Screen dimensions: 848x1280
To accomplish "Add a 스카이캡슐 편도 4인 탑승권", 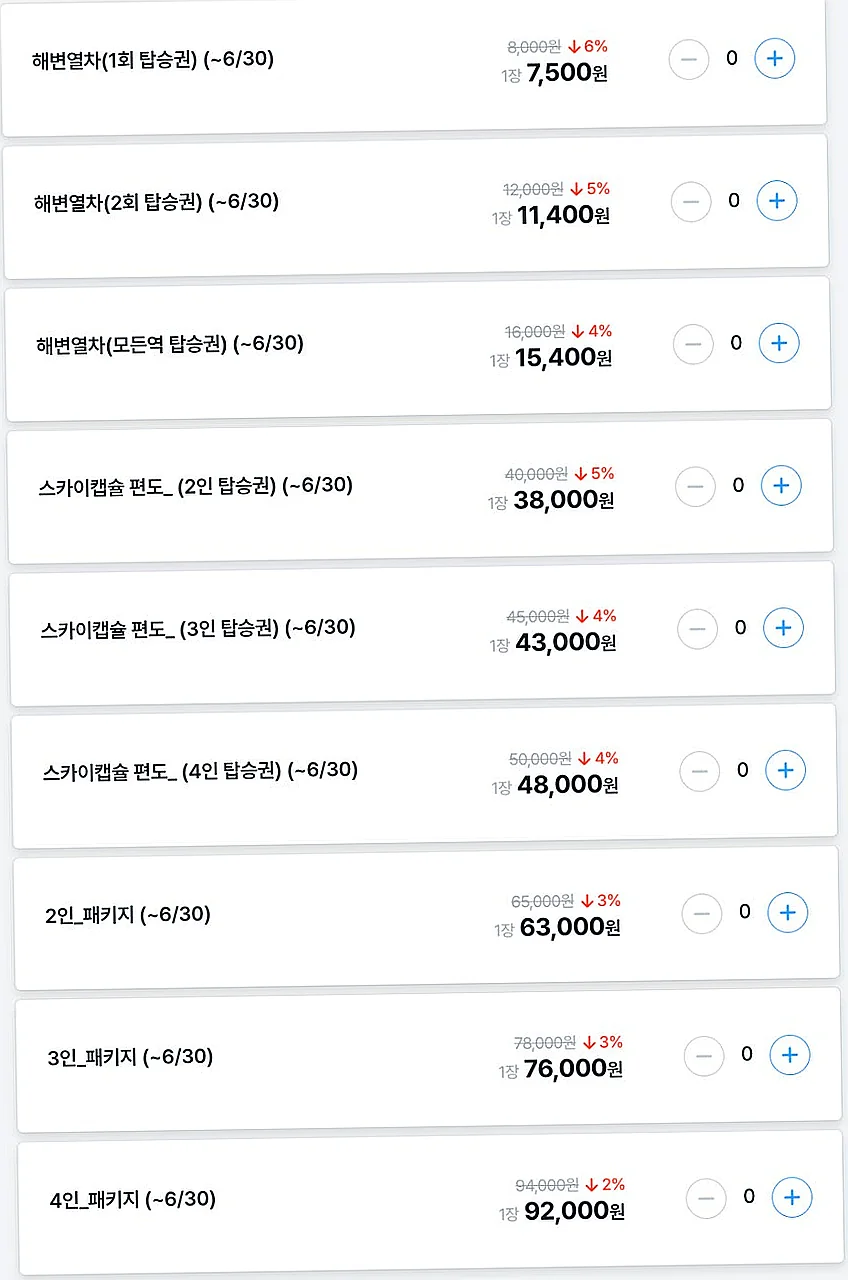I will [x=785, y=770].
